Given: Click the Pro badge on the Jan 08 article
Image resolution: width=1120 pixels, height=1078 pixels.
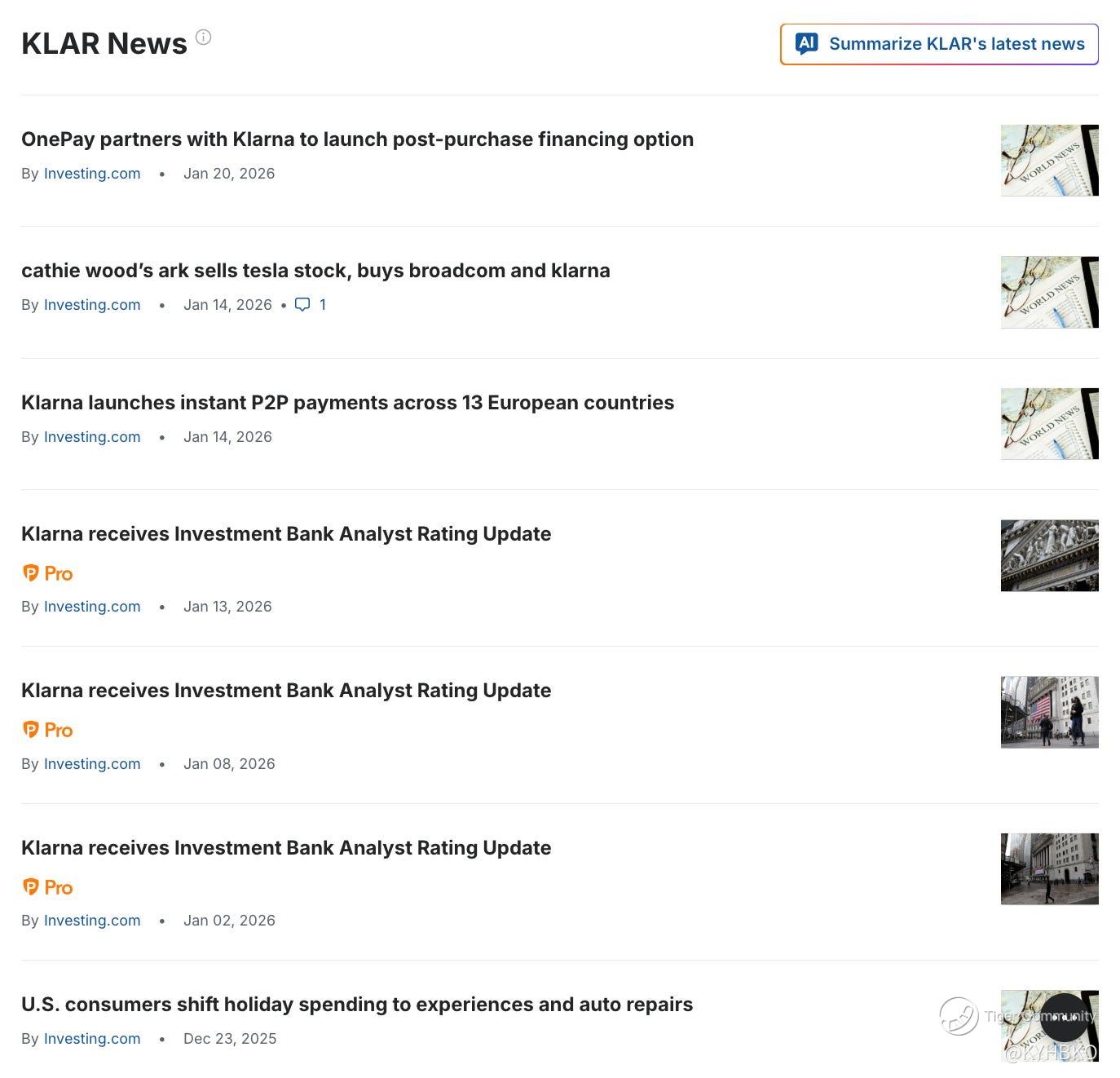Looking at the screenshot, I should pyautogui.click(x=47, y=730).
